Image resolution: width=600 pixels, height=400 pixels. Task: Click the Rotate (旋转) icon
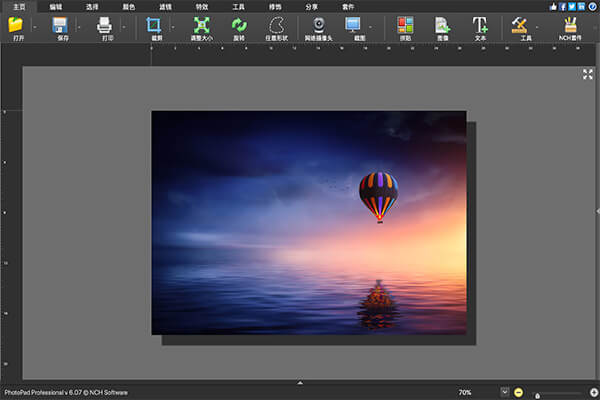pyautogui.click(x=238, y=24)
